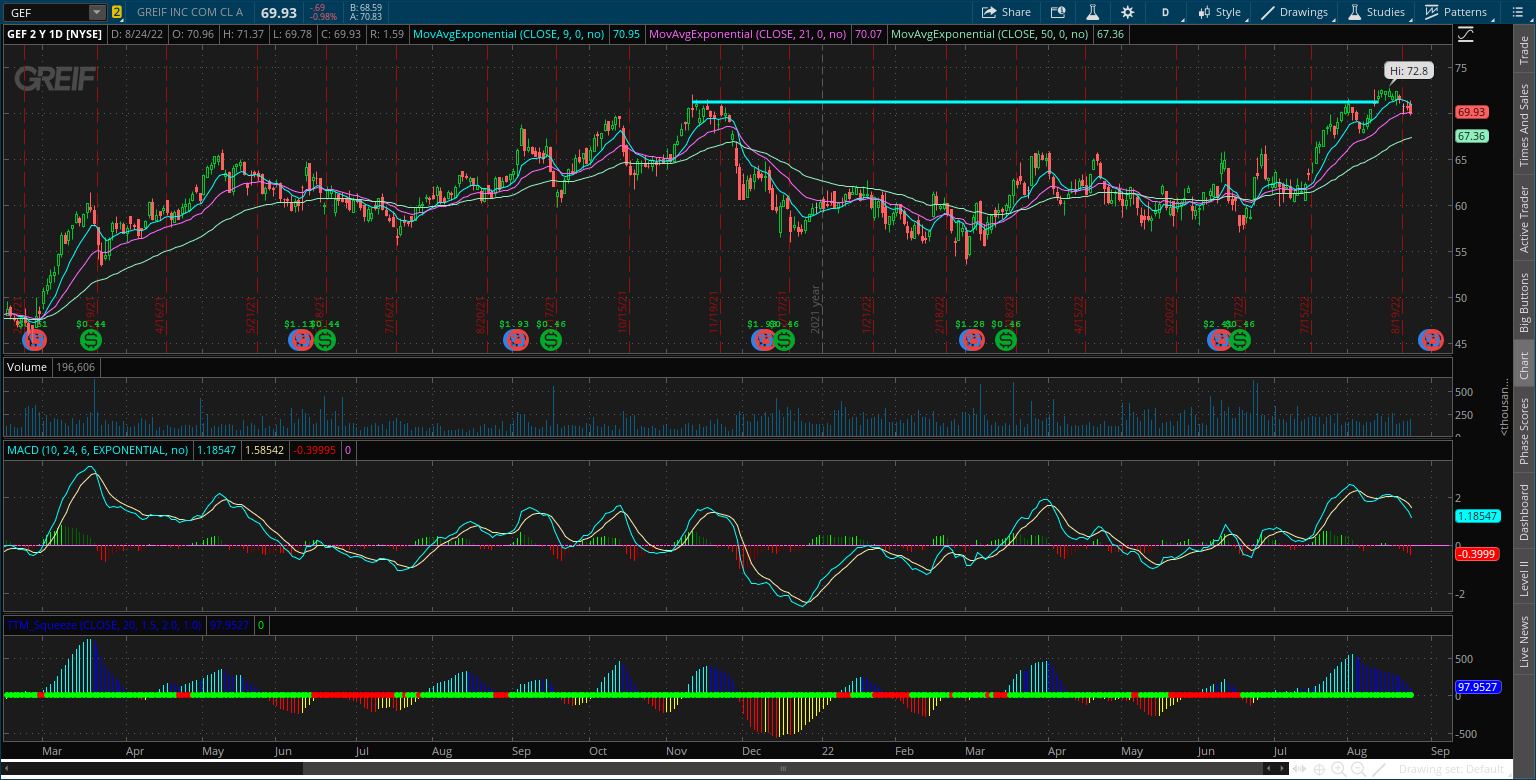Open the Phase Scores side tab
This screenshot has height=780, width=1536.
coord(1524,430)
